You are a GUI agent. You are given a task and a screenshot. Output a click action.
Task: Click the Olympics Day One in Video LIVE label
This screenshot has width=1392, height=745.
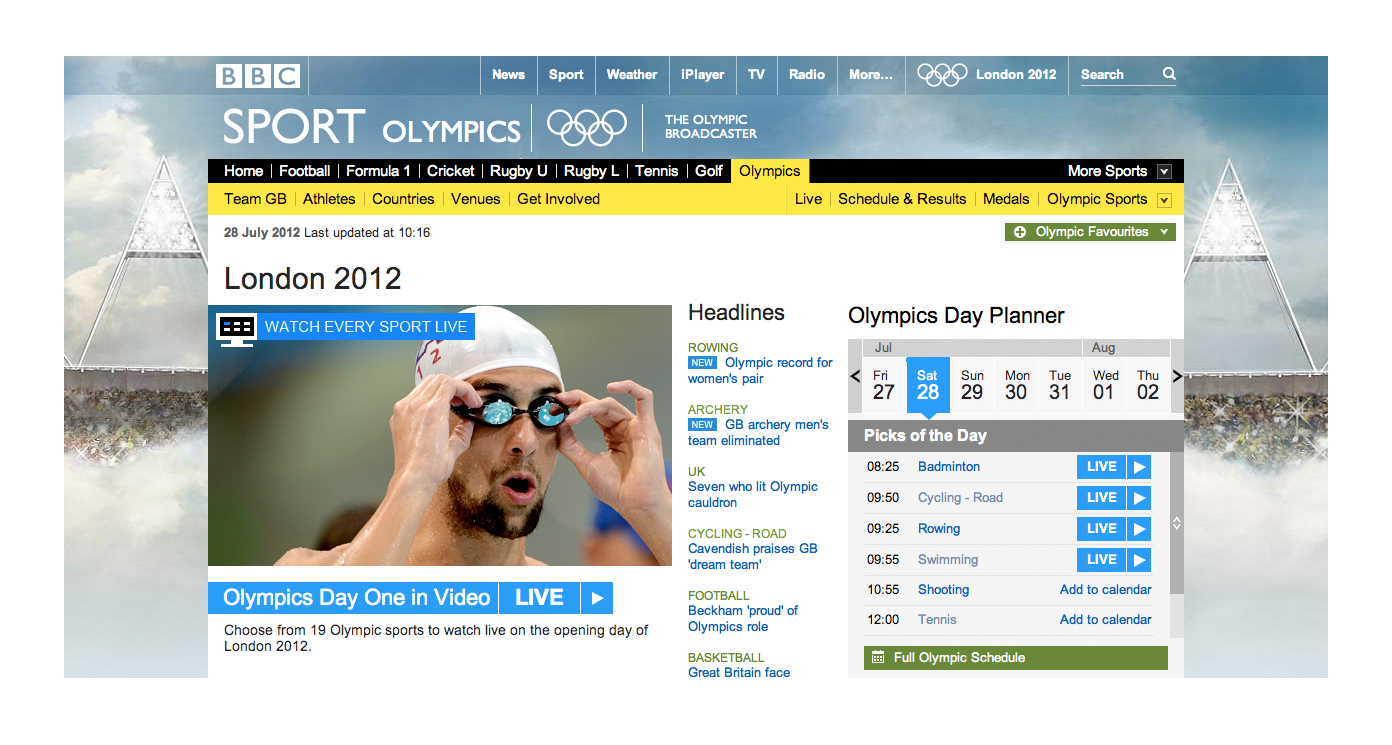point(539,598)
